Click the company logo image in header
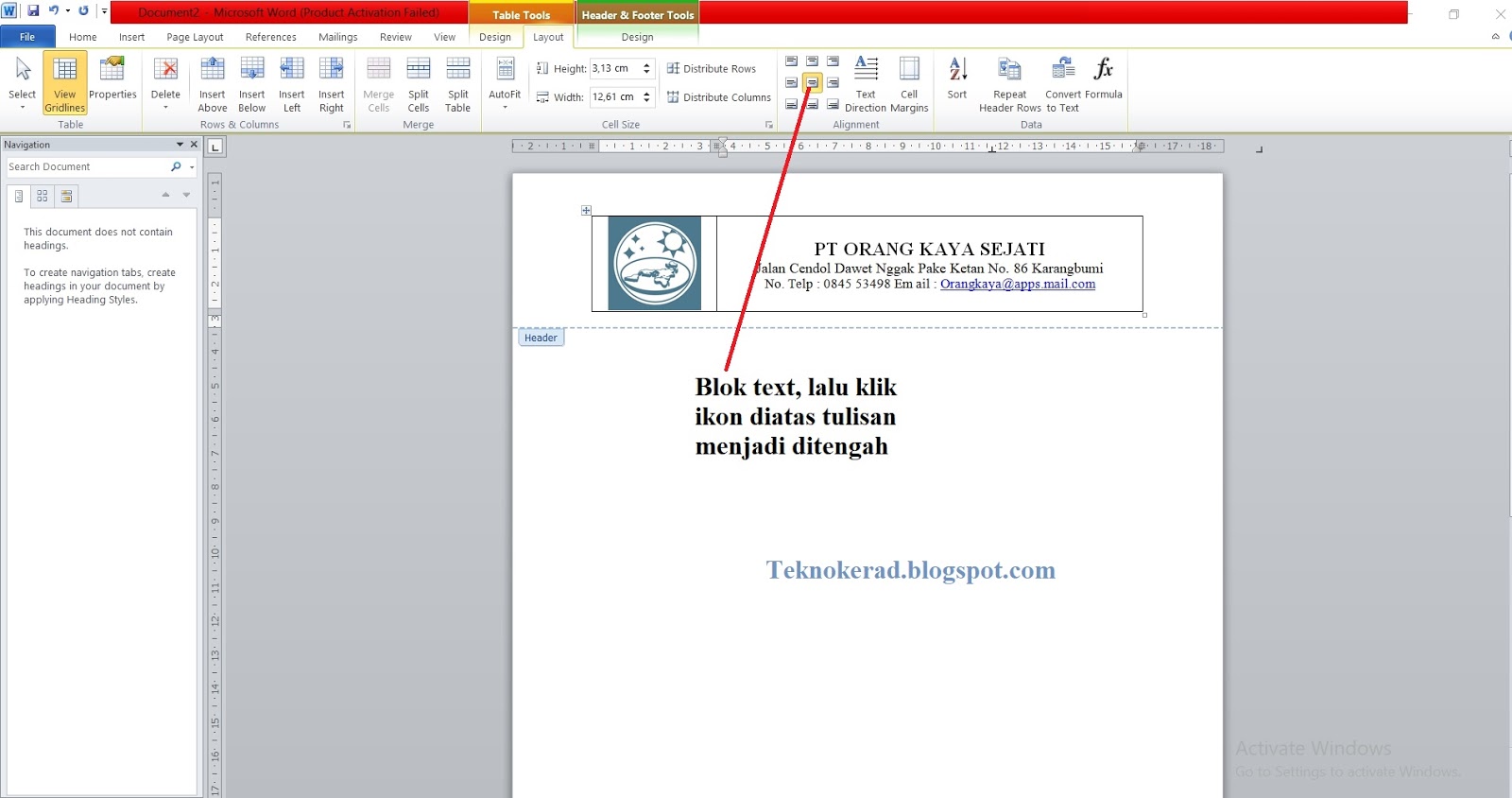 coord(655,263)
